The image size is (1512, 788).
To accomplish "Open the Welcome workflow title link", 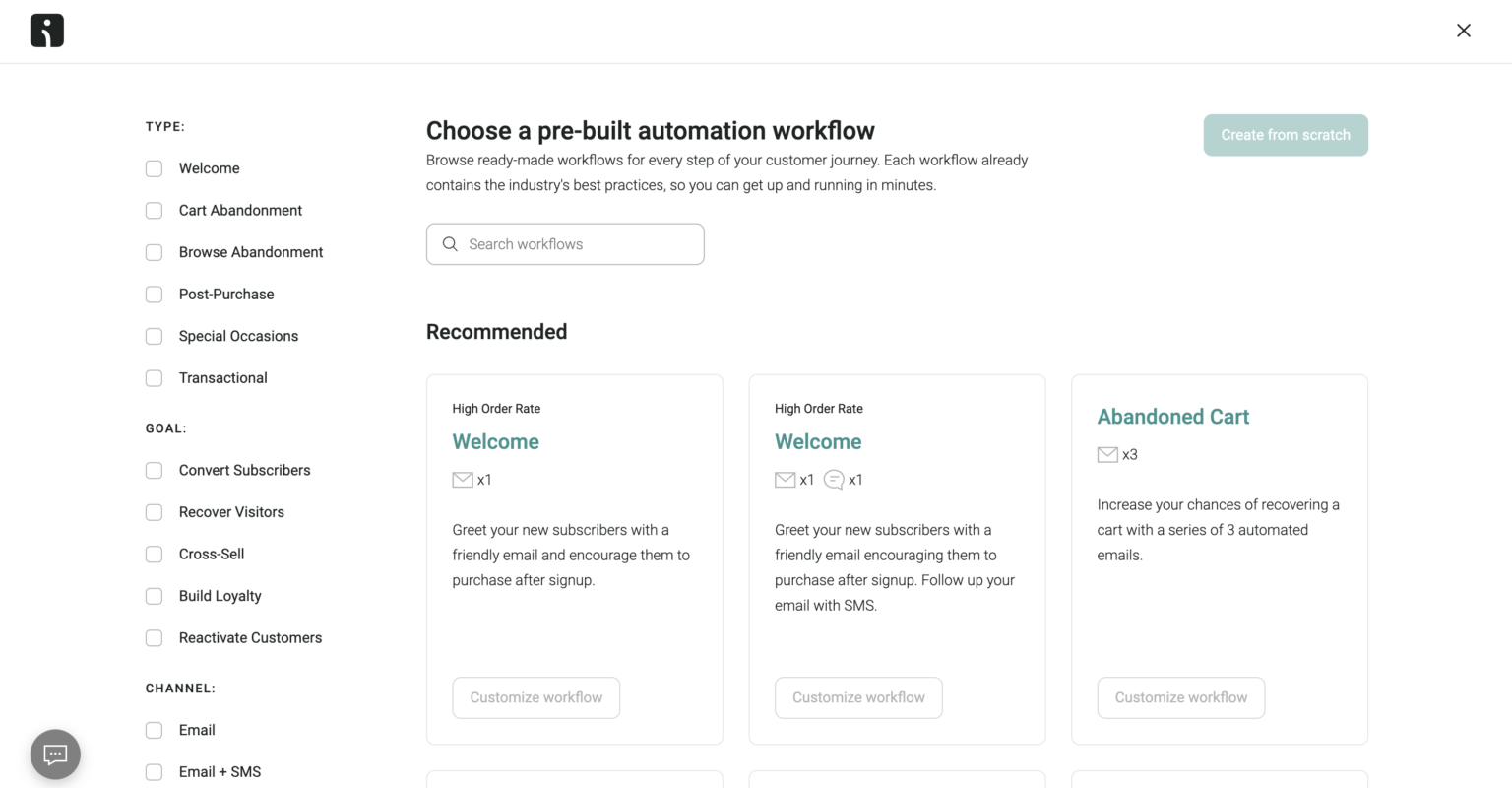I will [495, 441].
